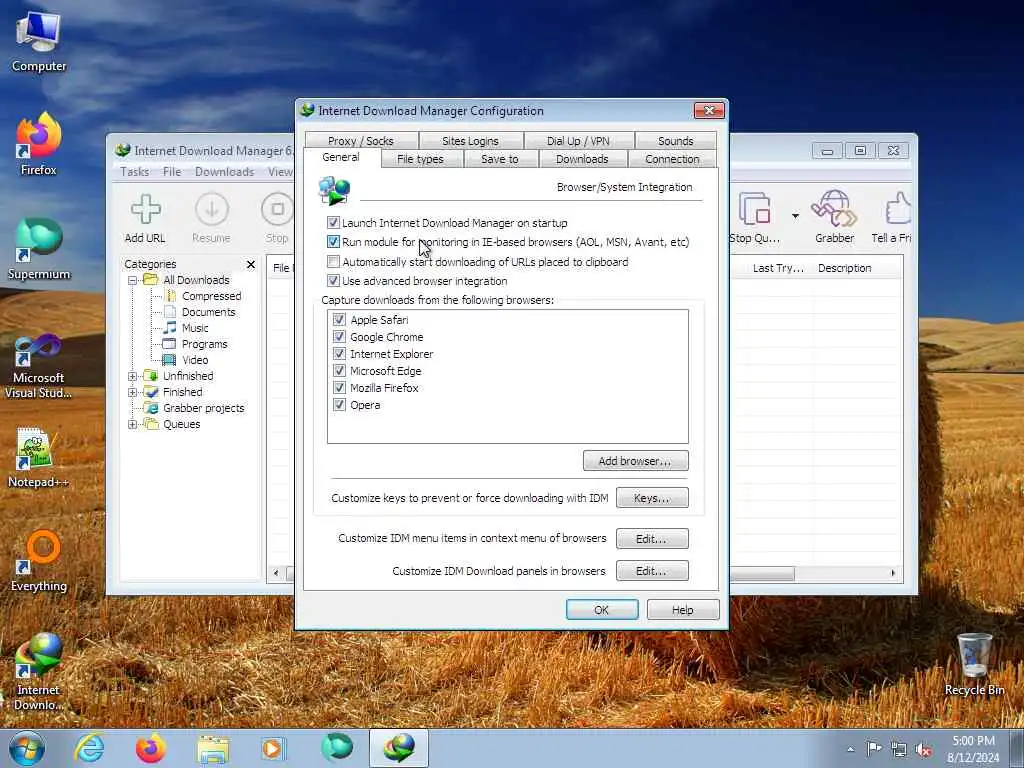Click the Add browser... button
The image size is (1024, 768).
click(635, 460)
